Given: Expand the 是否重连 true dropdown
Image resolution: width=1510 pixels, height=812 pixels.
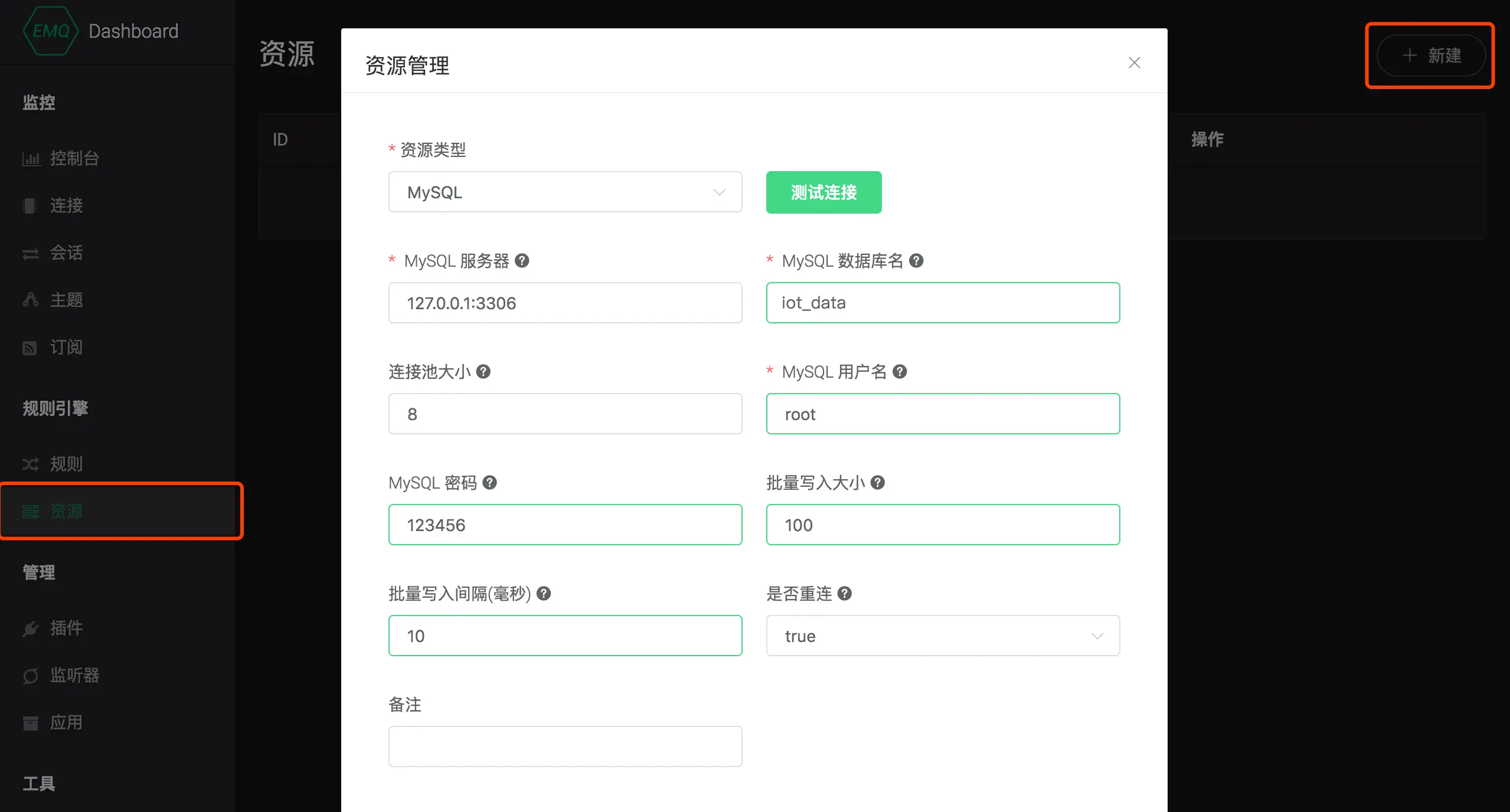Looking at the screenshot, I should pos(943,636).
